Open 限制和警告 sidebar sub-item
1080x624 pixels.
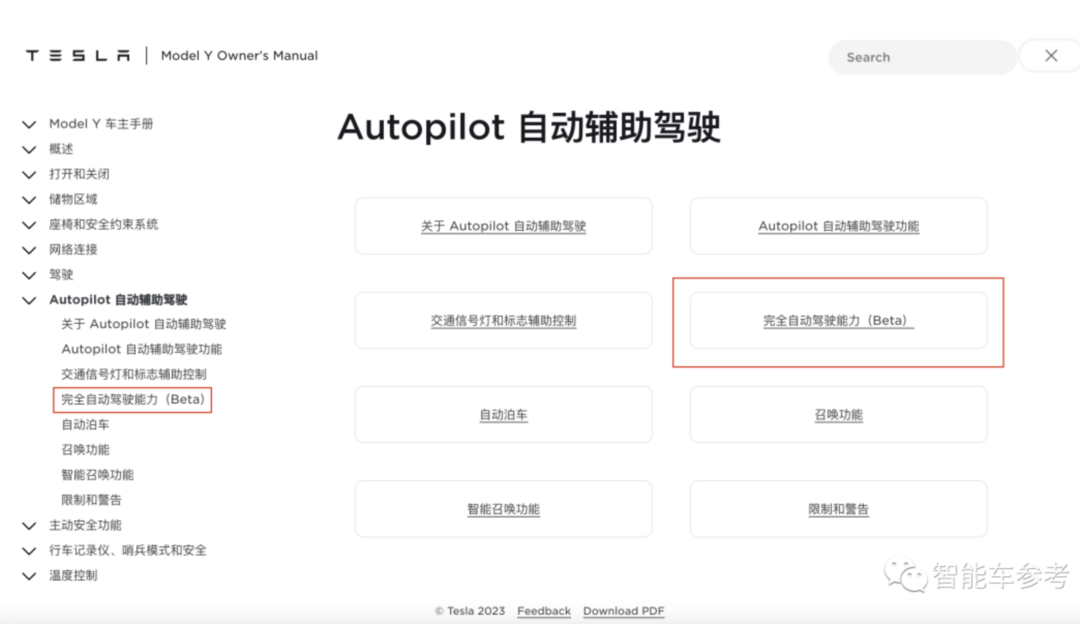(x=91, y=500)
